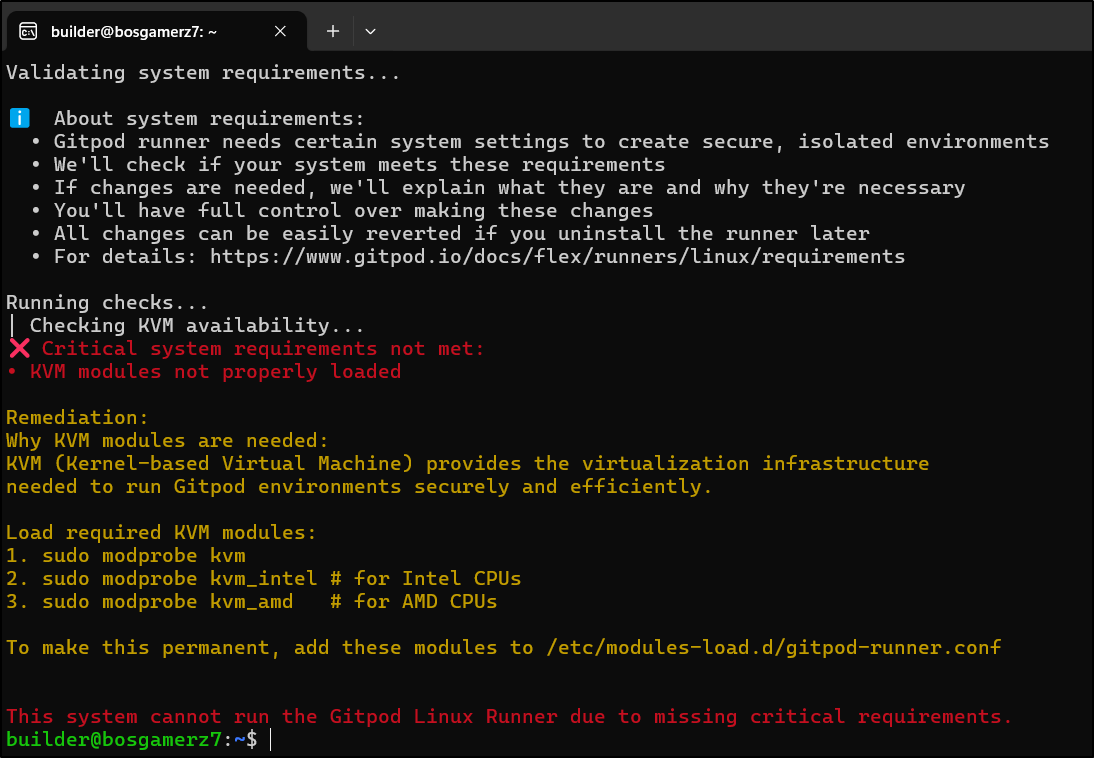1094x758 pixels.
Task: Click the terminal icon in the tab
Action: tap(28, 31)
